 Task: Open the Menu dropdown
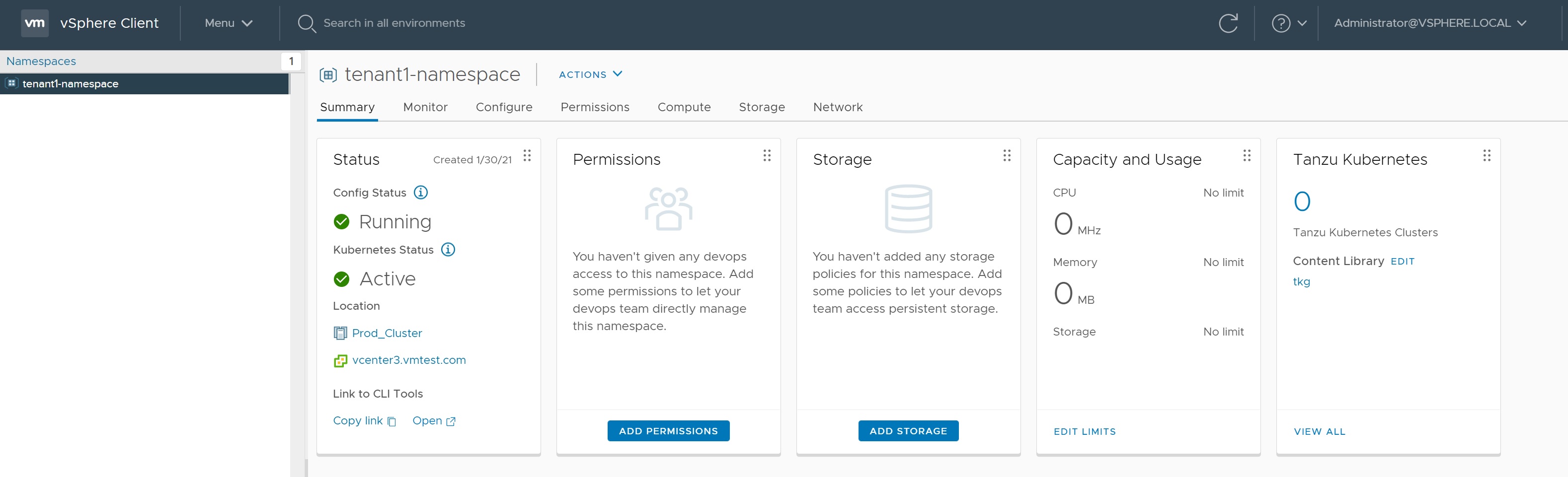pyautogui.click(x=228, y=23)
